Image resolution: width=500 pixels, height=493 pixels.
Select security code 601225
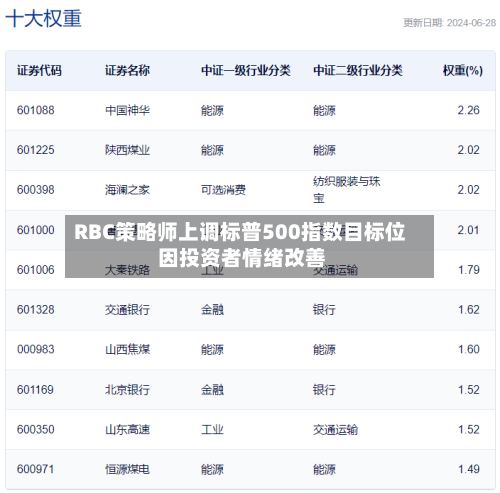point(36,150)
